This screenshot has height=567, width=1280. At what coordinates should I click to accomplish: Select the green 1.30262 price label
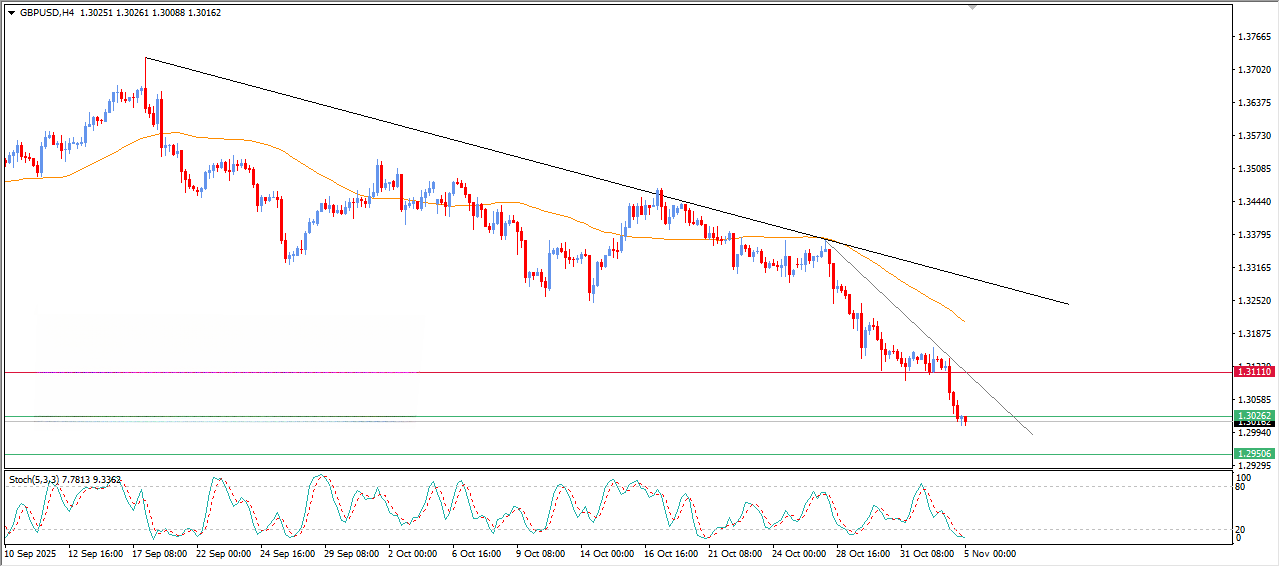click(1254, 416)
